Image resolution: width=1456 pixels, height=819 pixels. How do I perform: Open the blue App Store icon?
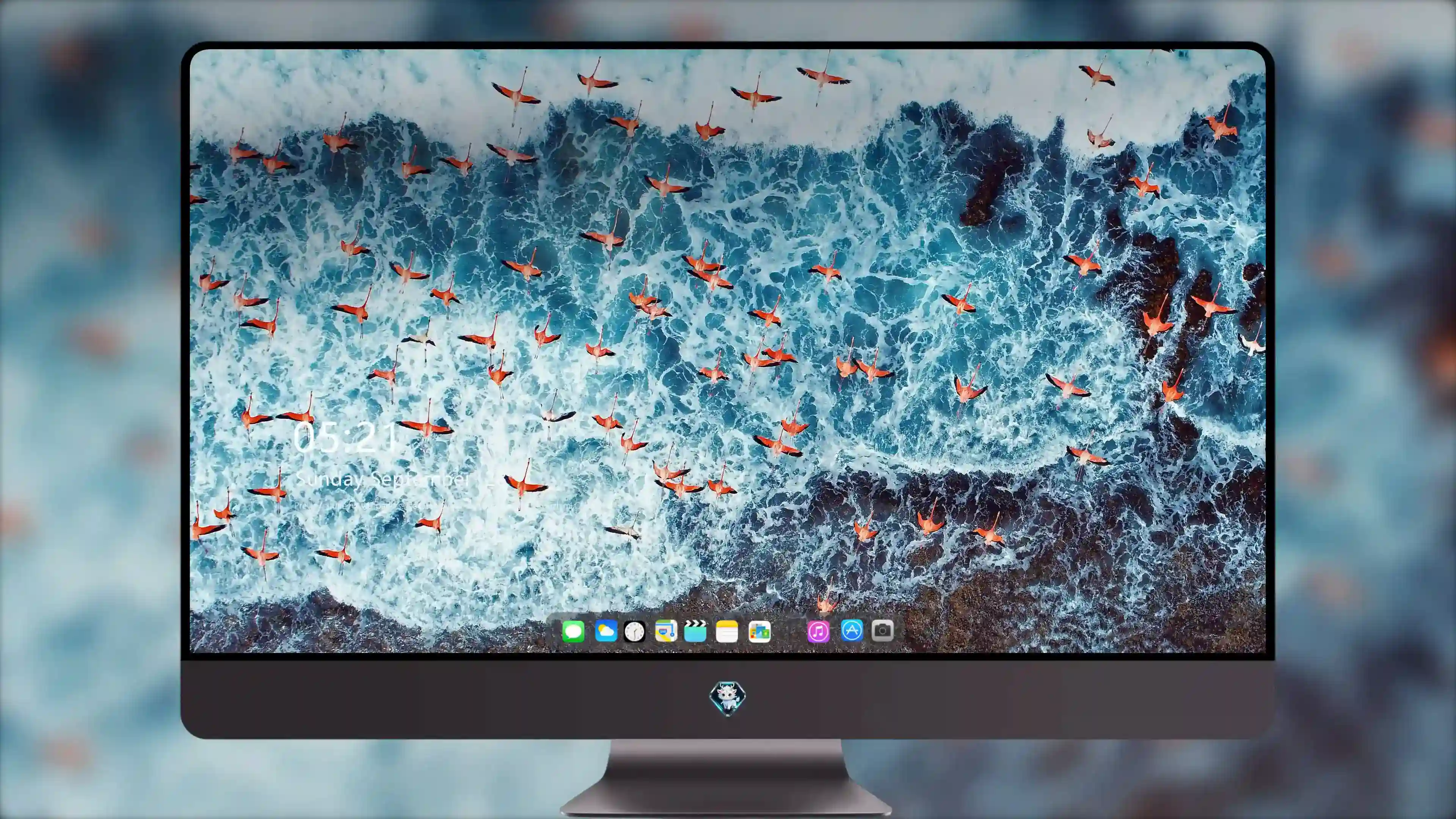click(x=852, y=630)
